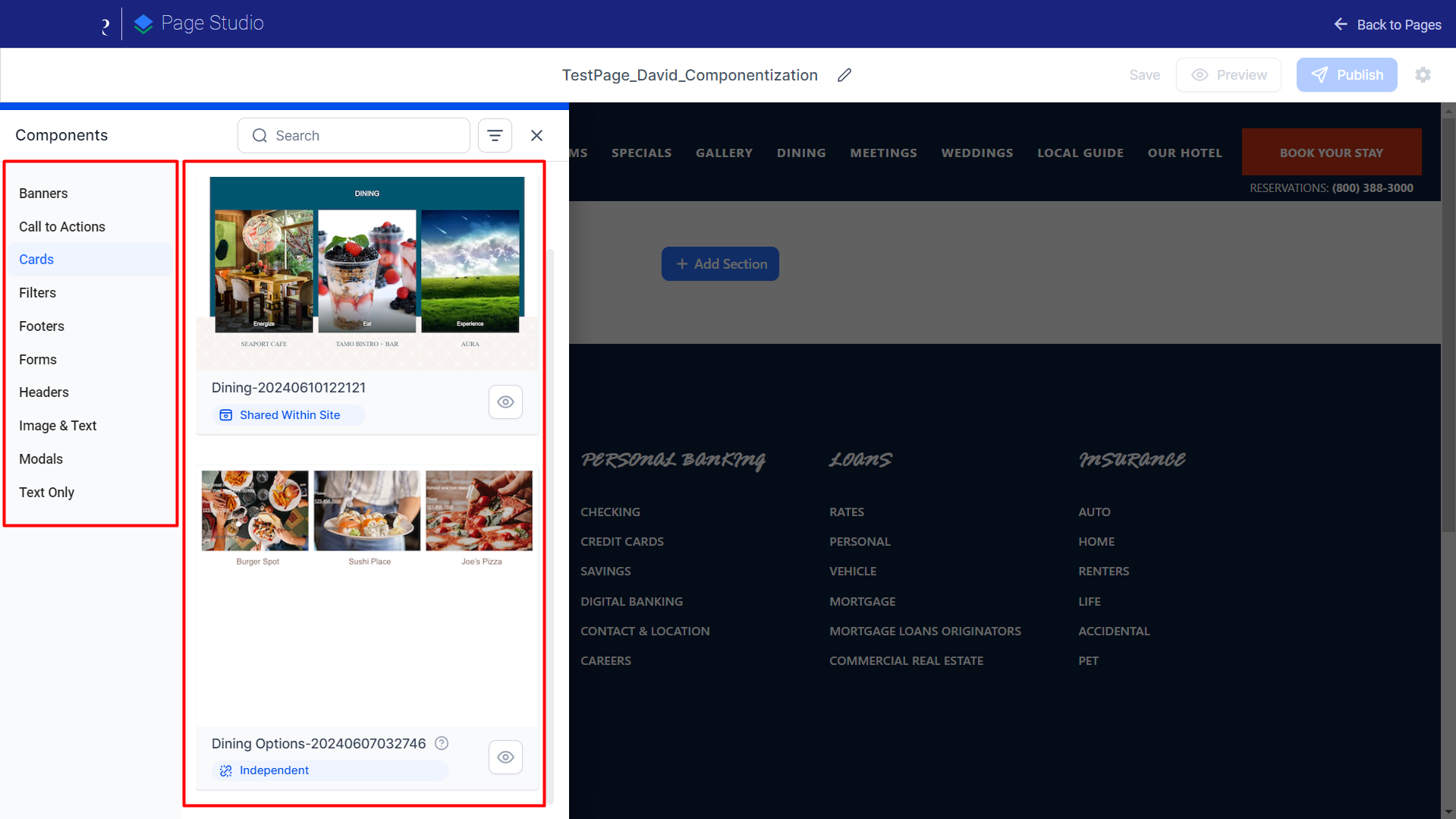Click the help icon beside Dining Options

[x=442, y=743]
